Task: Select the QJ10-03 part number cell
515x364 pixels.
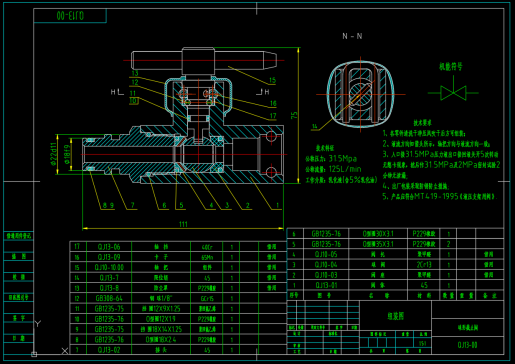Action: point(326,275)
